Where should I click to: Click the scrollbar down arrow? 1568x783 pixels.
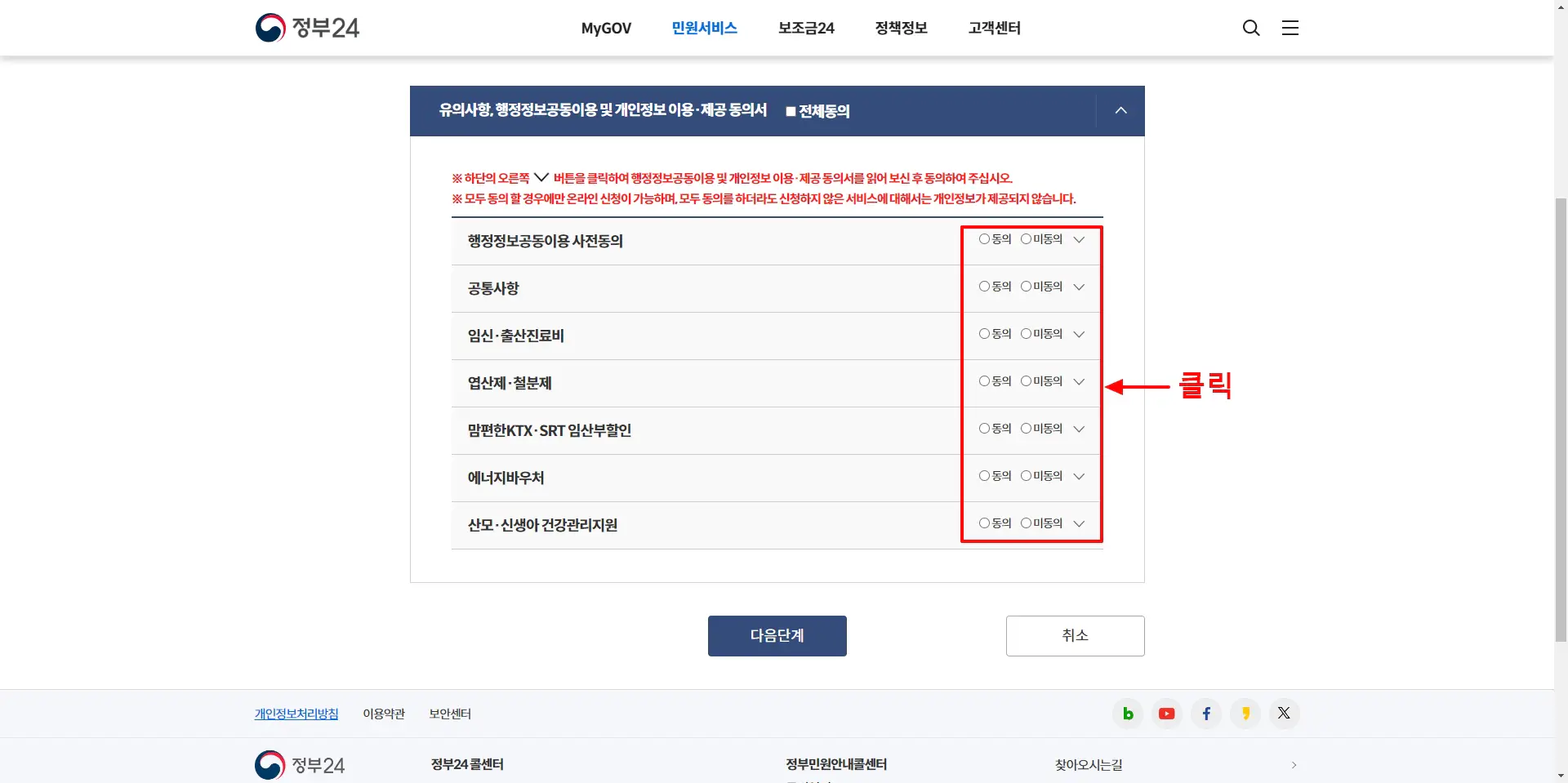pyautogui.click(x=1561, y=776)
